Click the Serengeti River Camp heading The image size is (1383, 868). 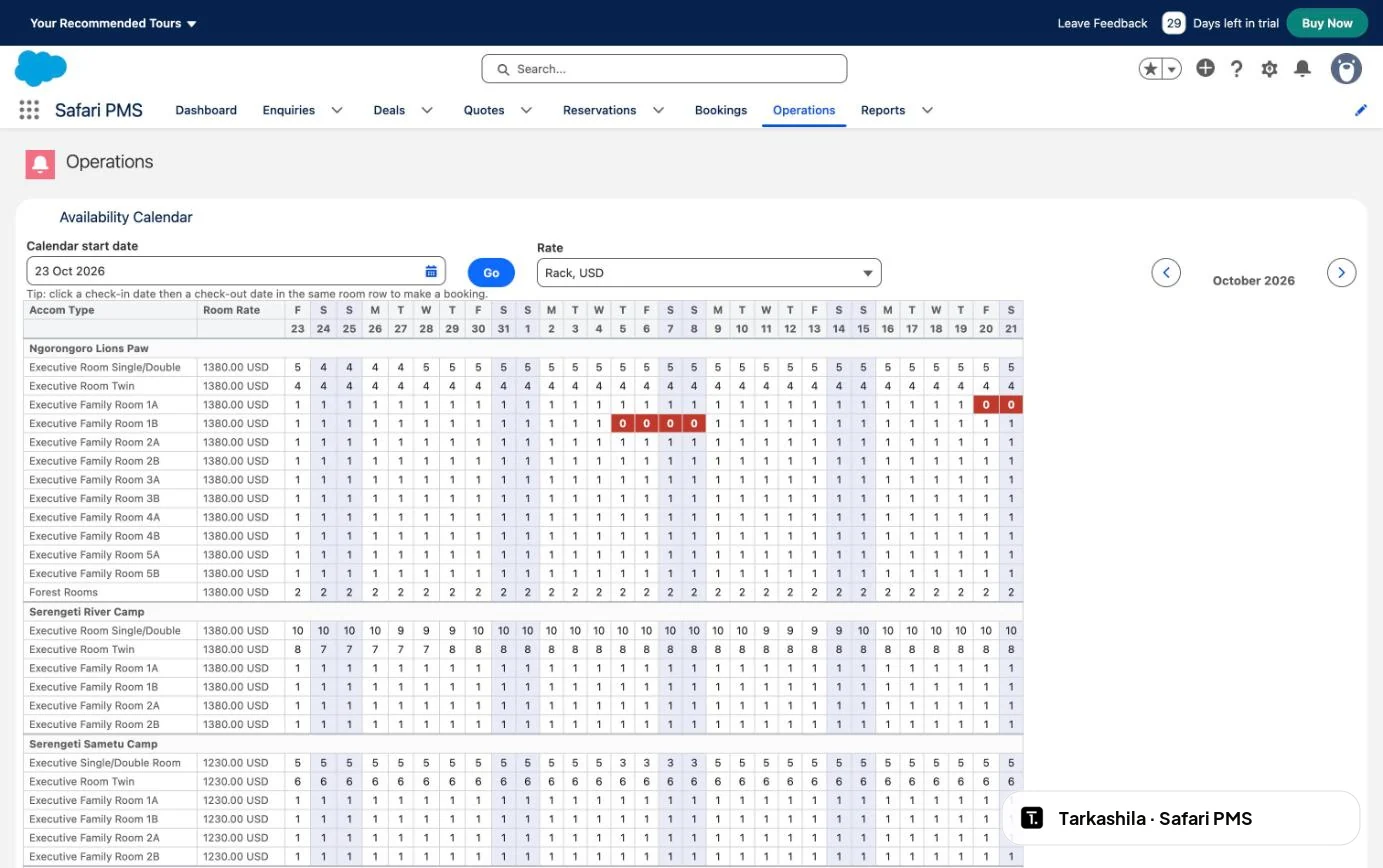[x=87, y=611]
